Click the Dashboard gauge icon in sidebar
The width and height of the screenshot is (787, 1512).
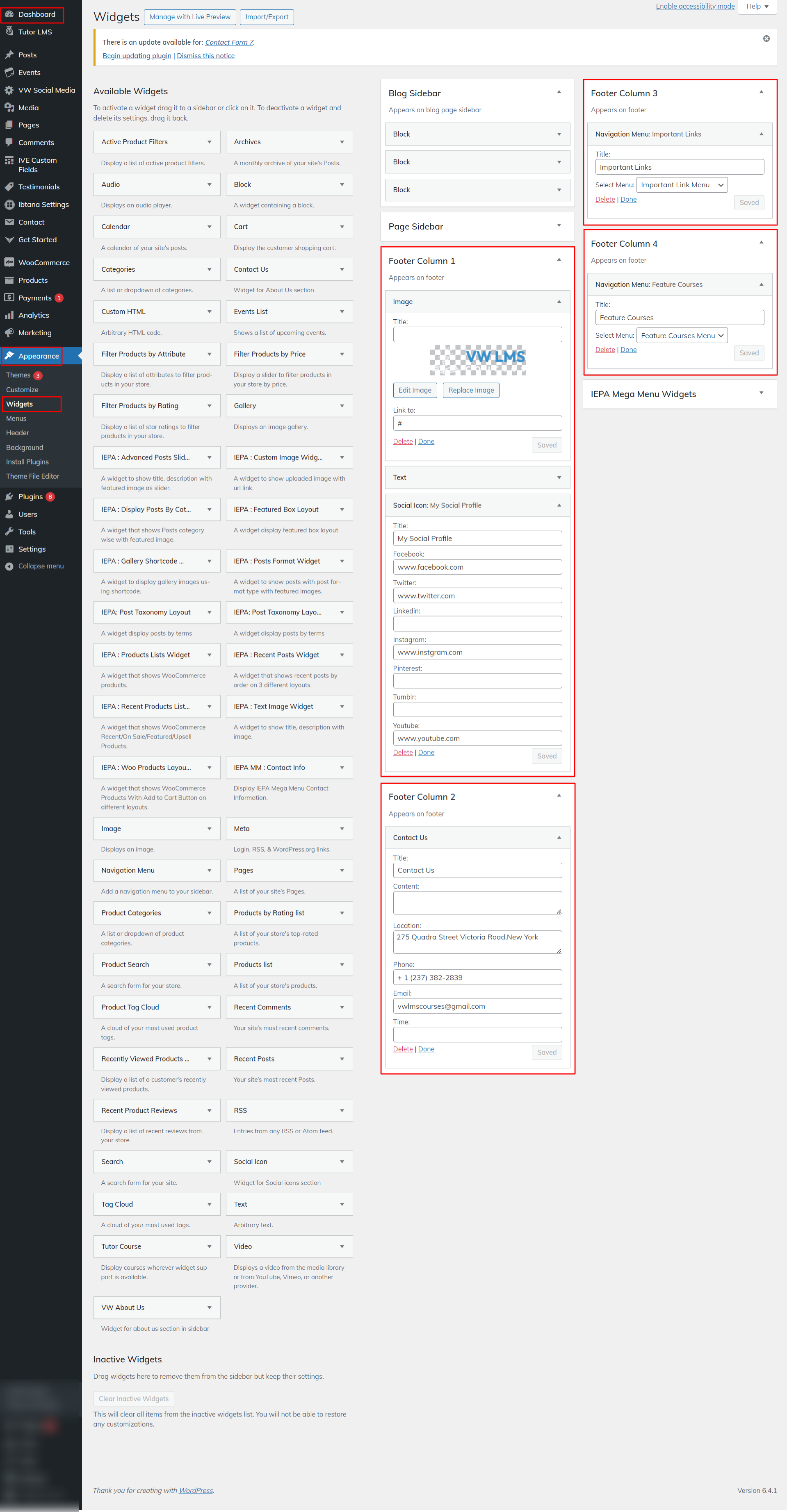click(9, 14)
